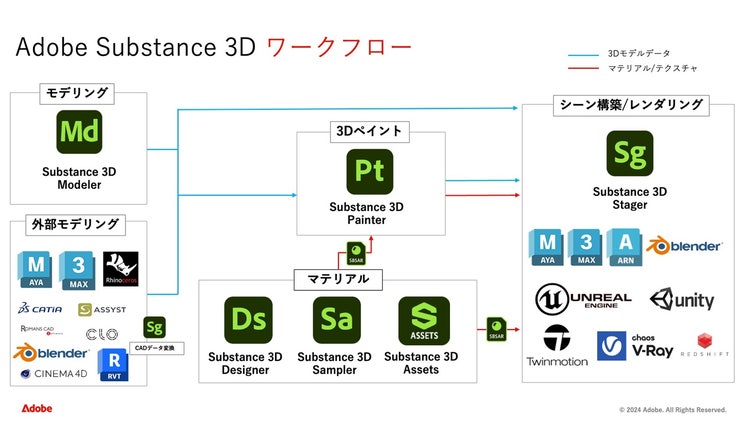Select the "Substance 3D Assets" caption

(421, 363)
